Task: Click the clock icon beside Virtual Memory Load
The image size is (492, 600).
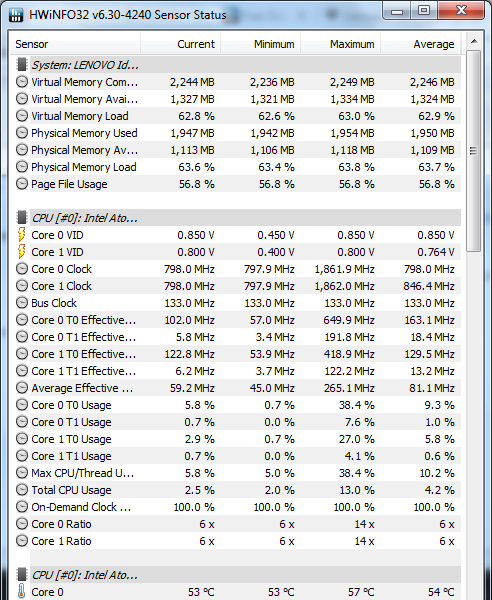Action: 22,116
